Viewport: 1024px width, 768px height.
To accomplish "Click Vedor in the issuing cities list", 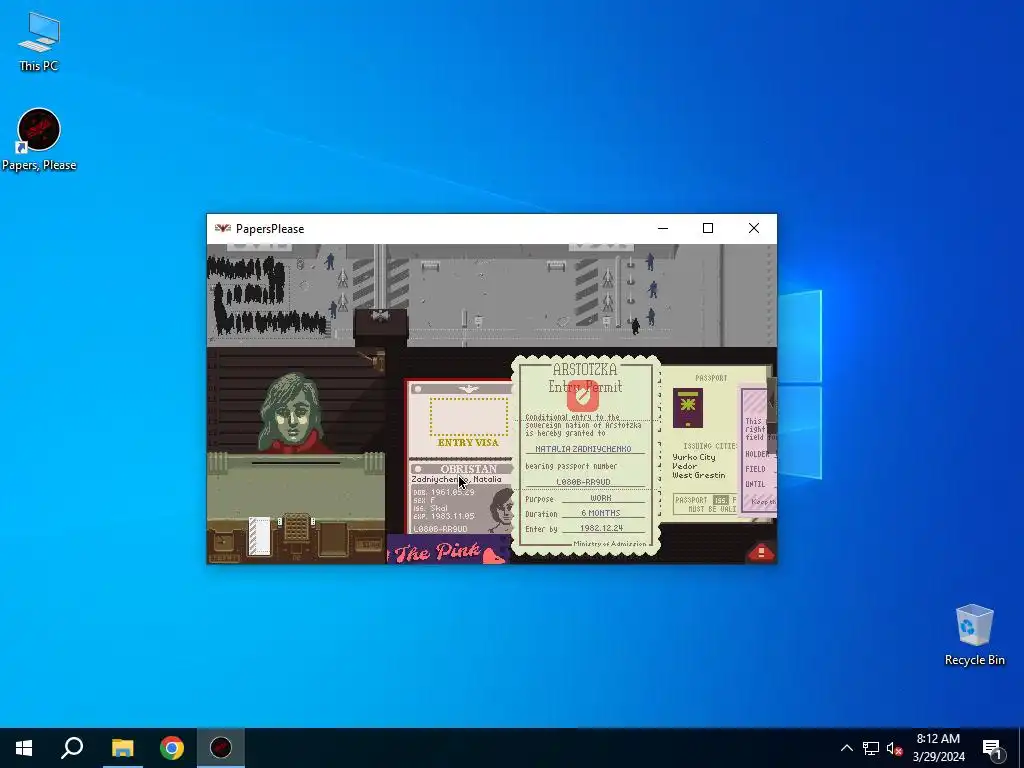I will point(684,466).
